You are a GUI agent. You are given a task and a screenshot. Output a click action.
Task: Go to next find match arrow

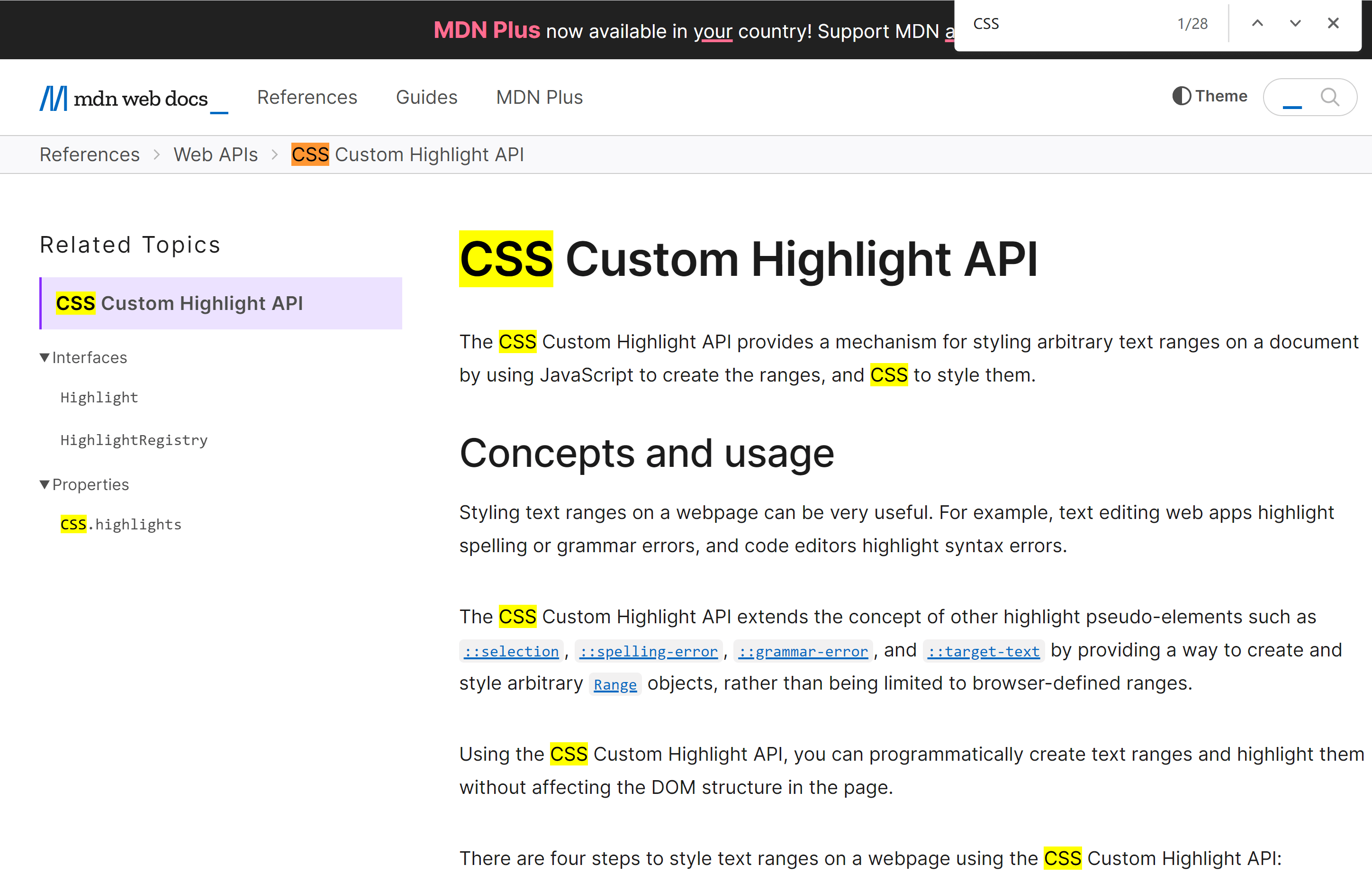tap(1295, 24)
